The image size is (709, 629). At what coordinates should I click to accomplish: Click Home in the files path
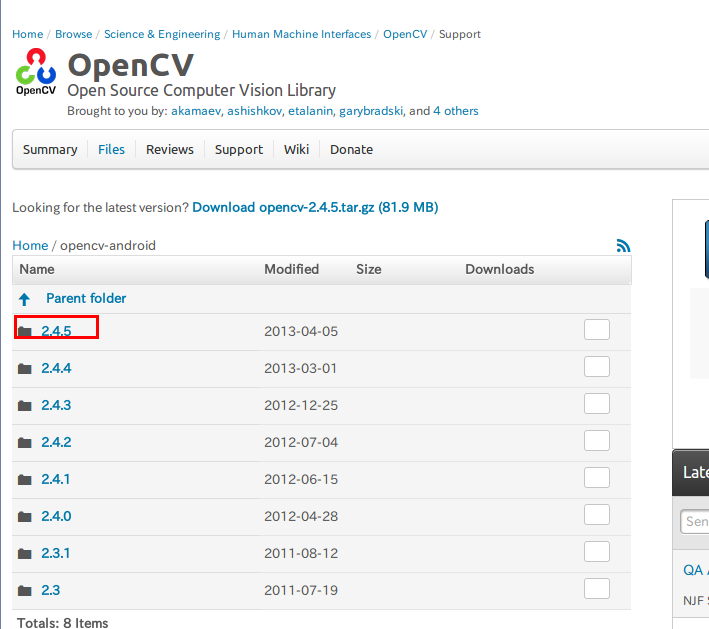[30, 246]
